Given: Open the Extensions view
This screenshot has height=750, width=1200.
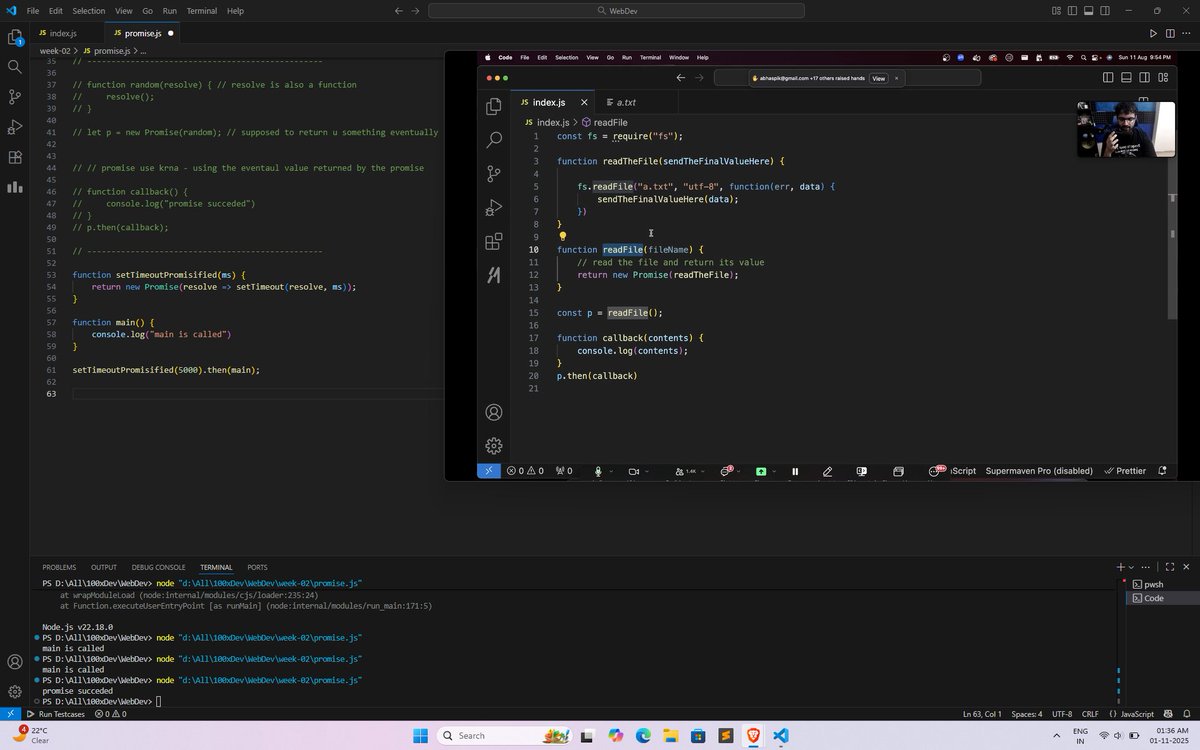Looking at the screenshot, I should [x=15, y=157].
